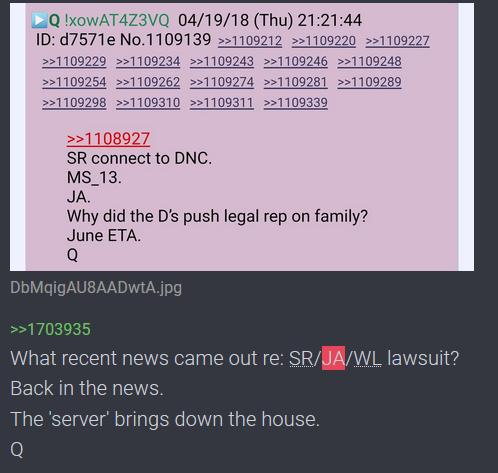Go to reply >>1109311
The height and width of the screenshot is (473, 498).
pyautogui.click(x=222, y=103)
